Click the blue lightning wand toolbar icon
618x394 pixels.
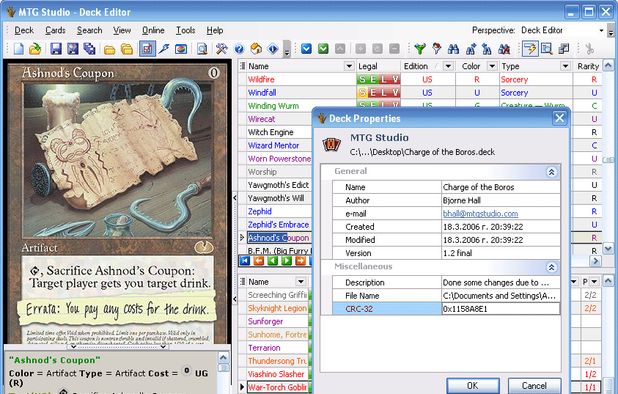coord(164,49)
